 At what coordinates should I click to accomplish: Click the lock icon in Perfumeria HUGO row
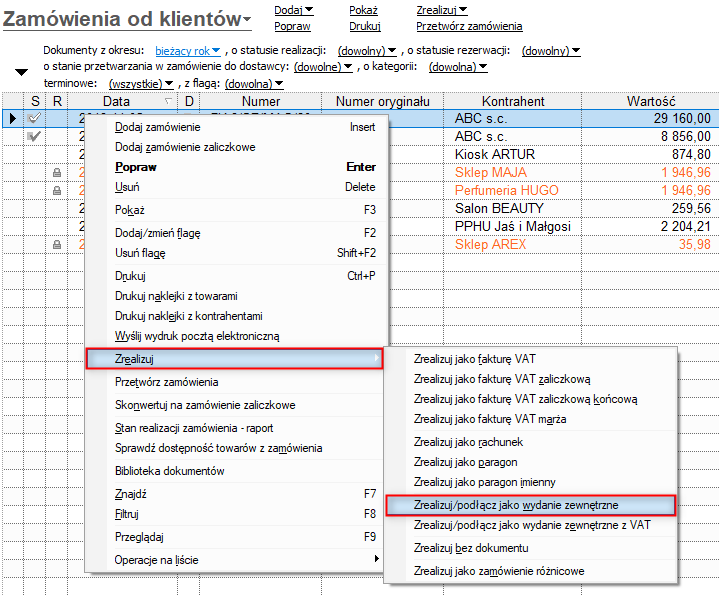point(57,190)
